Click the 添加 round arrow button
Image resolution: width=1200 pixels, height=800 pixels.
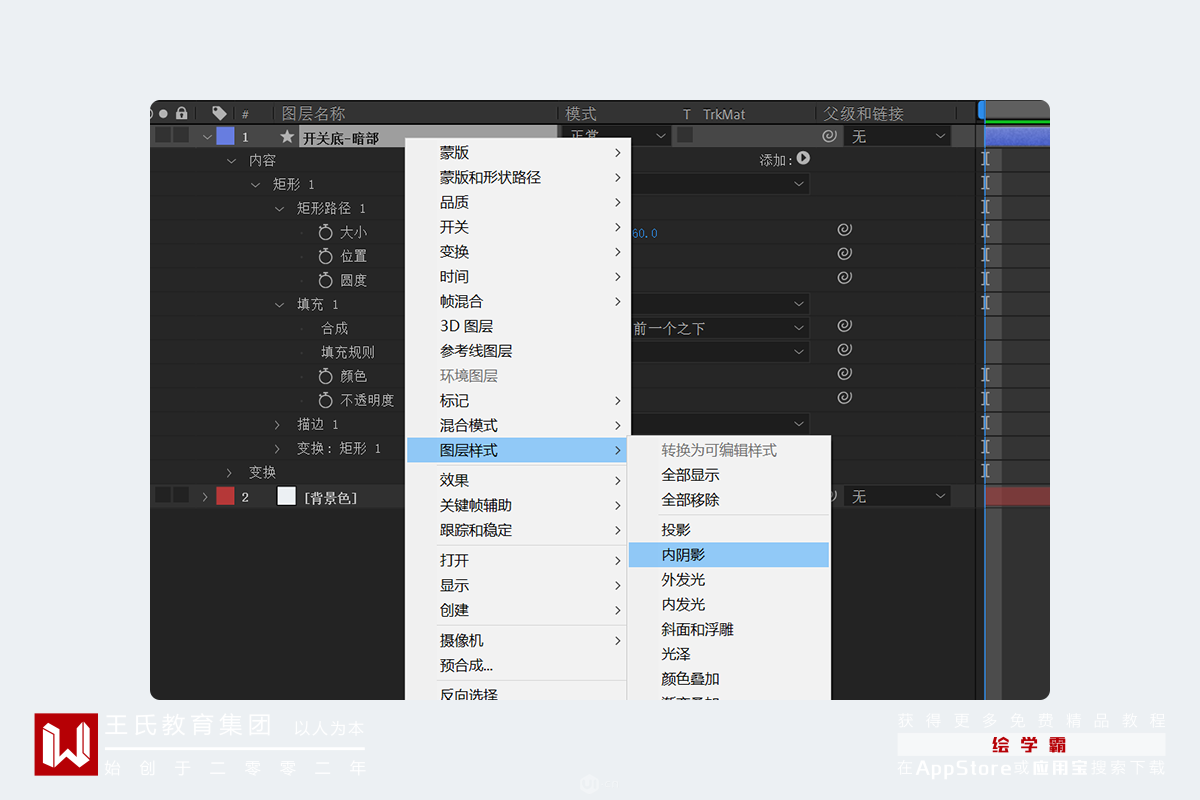803,158
